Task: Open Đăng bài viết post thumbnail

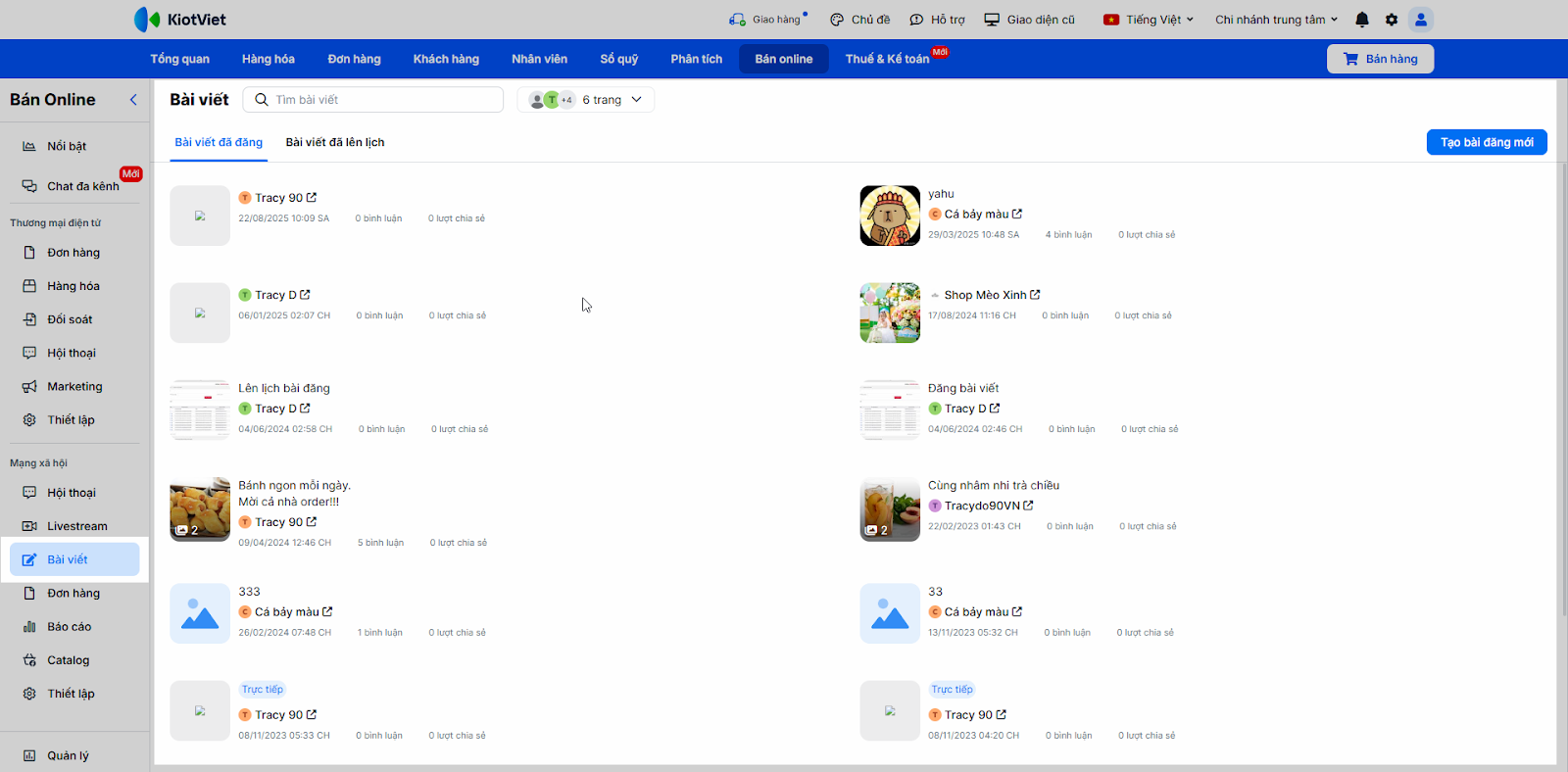Action: click(890, 410)
